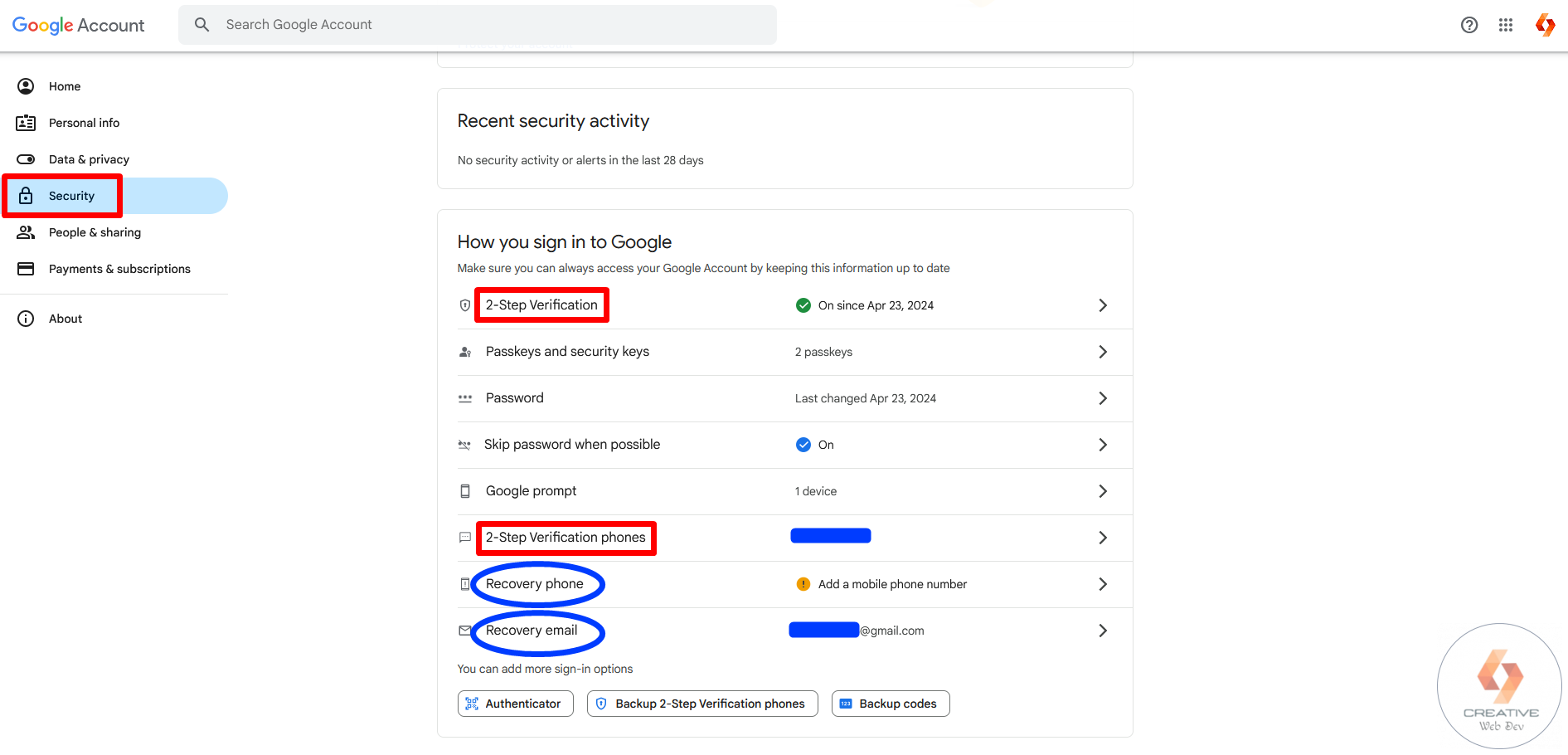Open Data & privacy section
1568x755 pixels.
pyautogui.click(x=114, y=159)
